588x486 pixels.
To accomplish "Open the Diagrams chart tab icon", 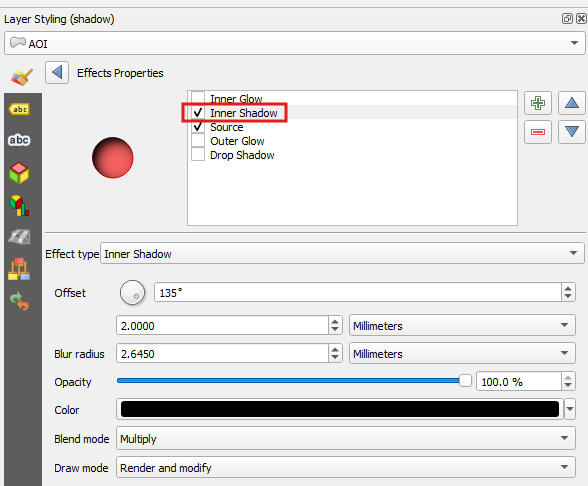I will (19, 206).
